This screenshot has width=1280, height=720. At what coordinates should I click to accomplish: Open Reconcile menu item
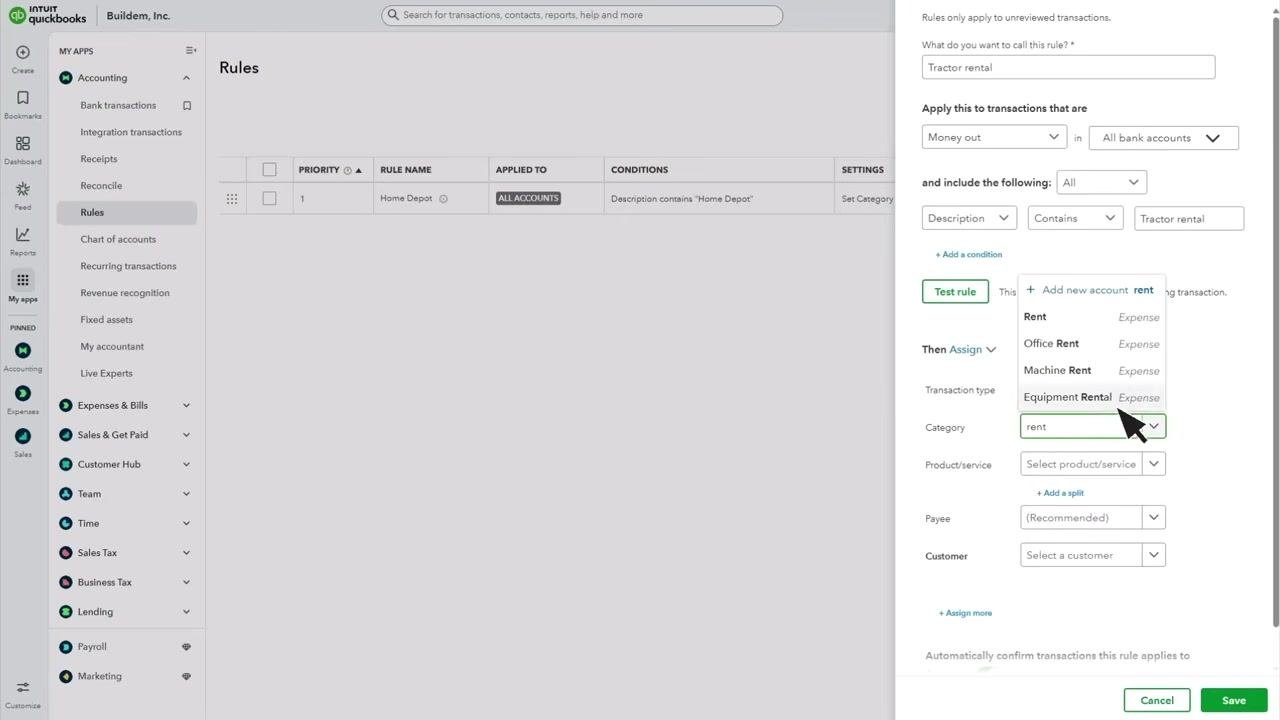click(101, 186)
